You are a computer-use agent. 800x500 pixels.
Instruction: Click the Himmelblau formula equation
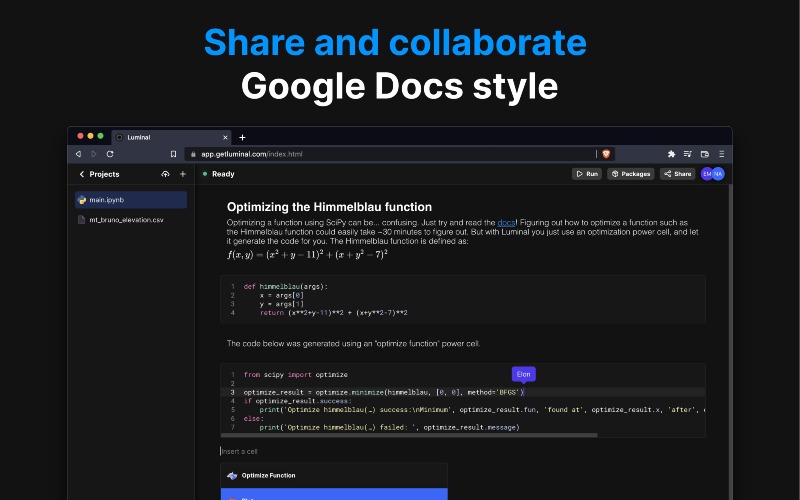307,254
